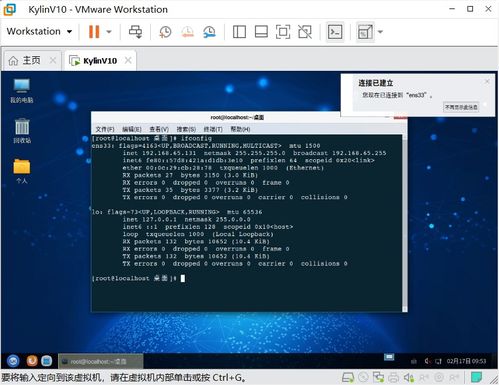Viewport: 499px width, 385px height.
Task: Enter full screen mode icon
Action: (283, 32)
